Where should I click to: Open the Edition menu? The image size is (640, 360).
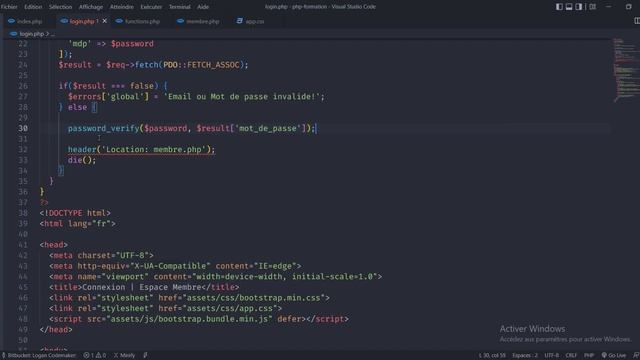33,7
